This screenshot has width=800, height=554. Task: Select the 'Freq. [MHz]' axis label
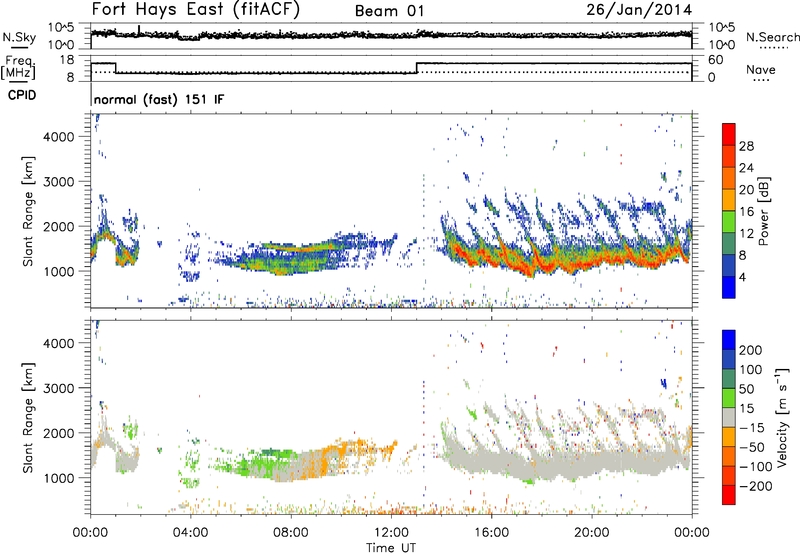click(18, 68)
